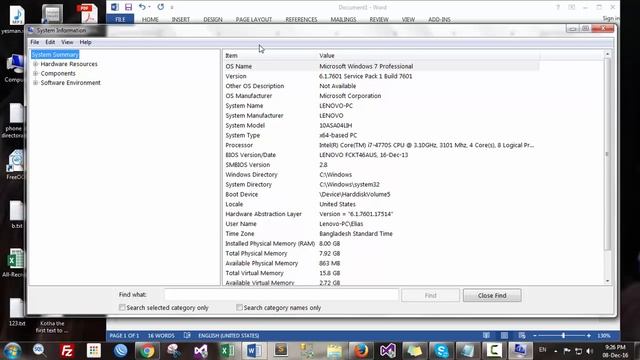Open Excel from the taskbar
This screenshot has height=360, width=640.
point(227,351)
